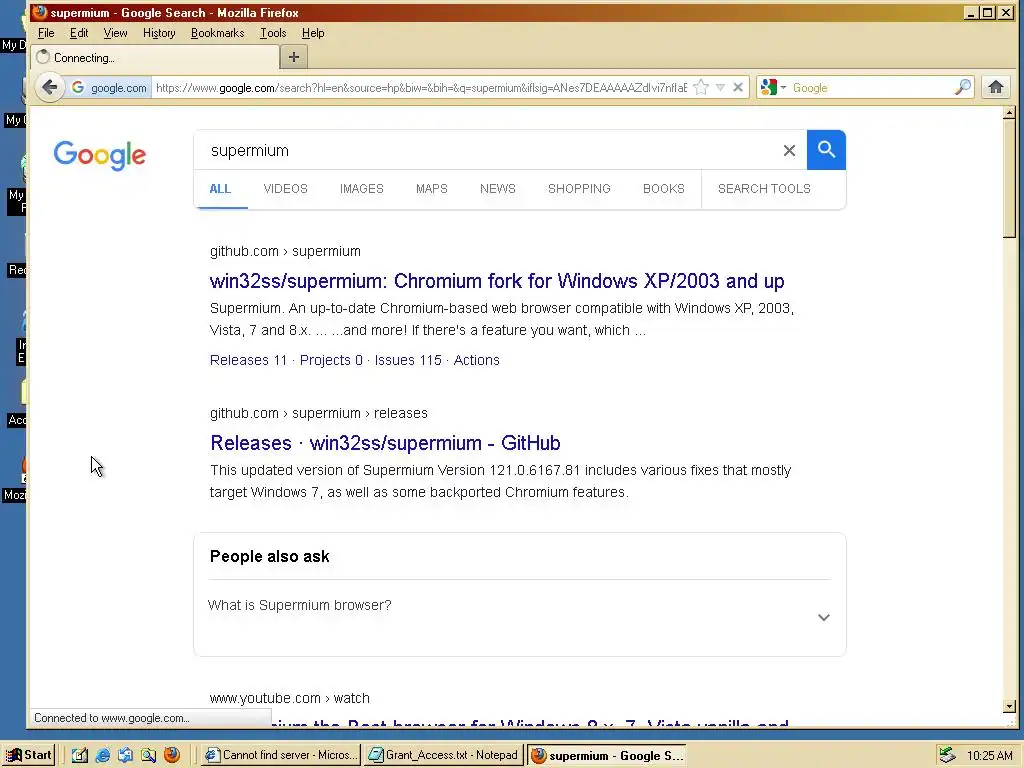Run search with the magnifier in the Firefox search box
The image size is (1024, 768).
(x=963, y=88)
